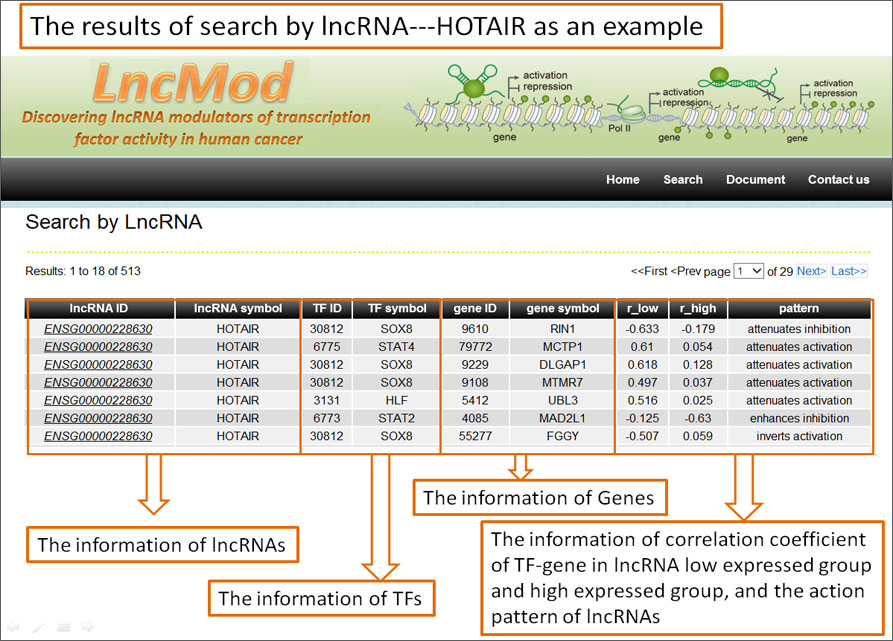Click the <Prev page link
The width and height of the screenshot is (893, 641).
point(686,271)
